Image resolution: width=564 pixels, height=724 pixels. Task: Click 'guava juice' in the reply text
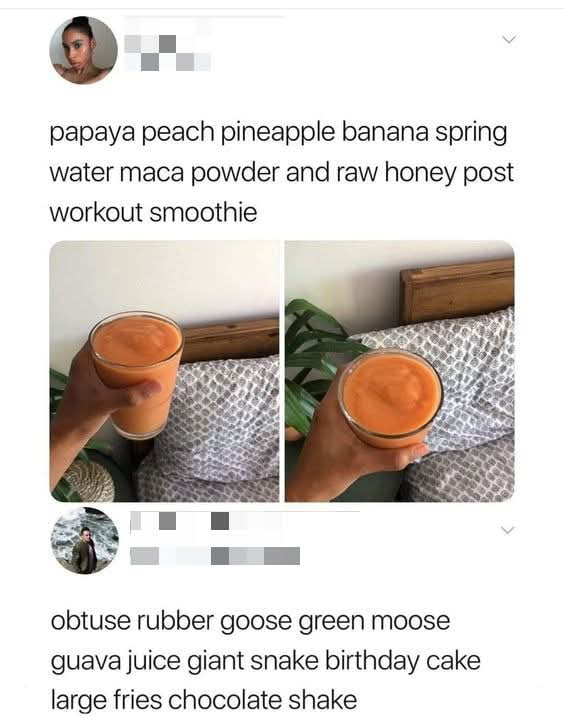(115, 662)
